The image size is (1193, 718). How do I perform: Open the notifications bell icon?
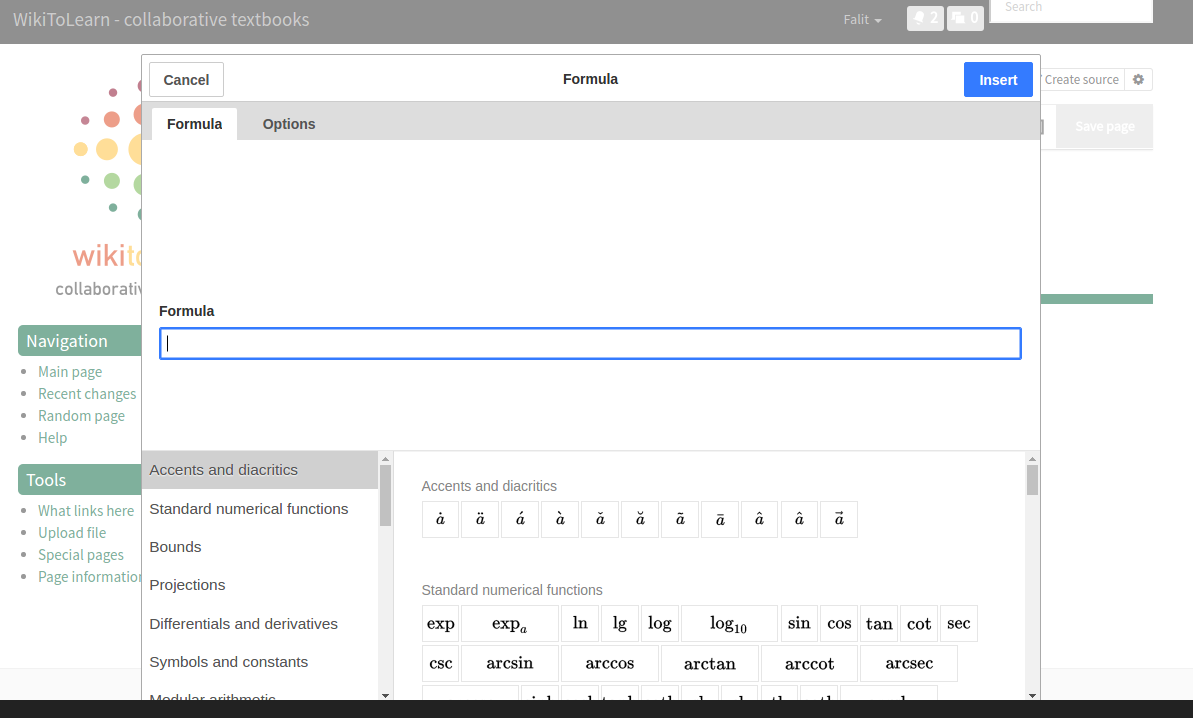[x=924, y=18]
